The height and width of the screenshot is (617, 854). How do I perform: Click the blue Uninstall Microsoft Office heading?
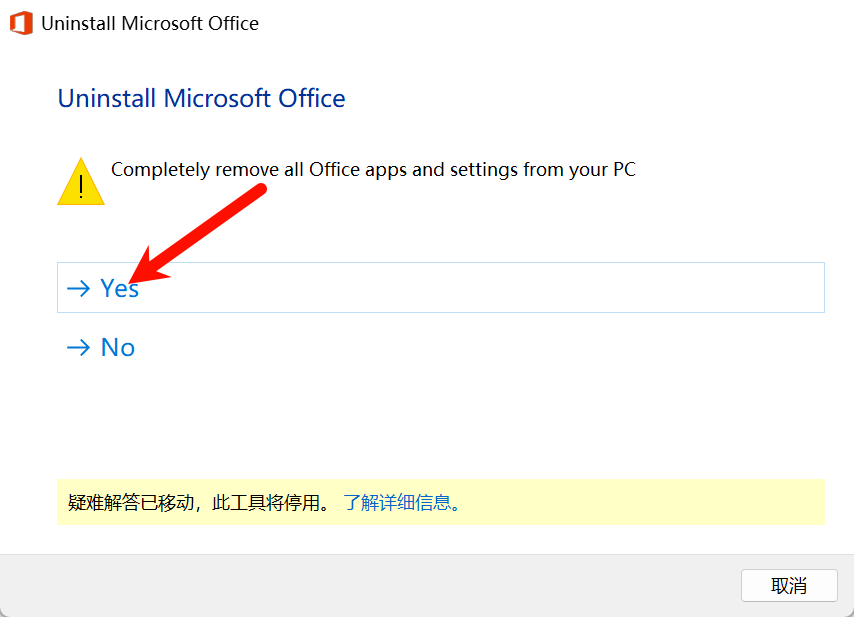pyautogui.click(x=202, y=99)
